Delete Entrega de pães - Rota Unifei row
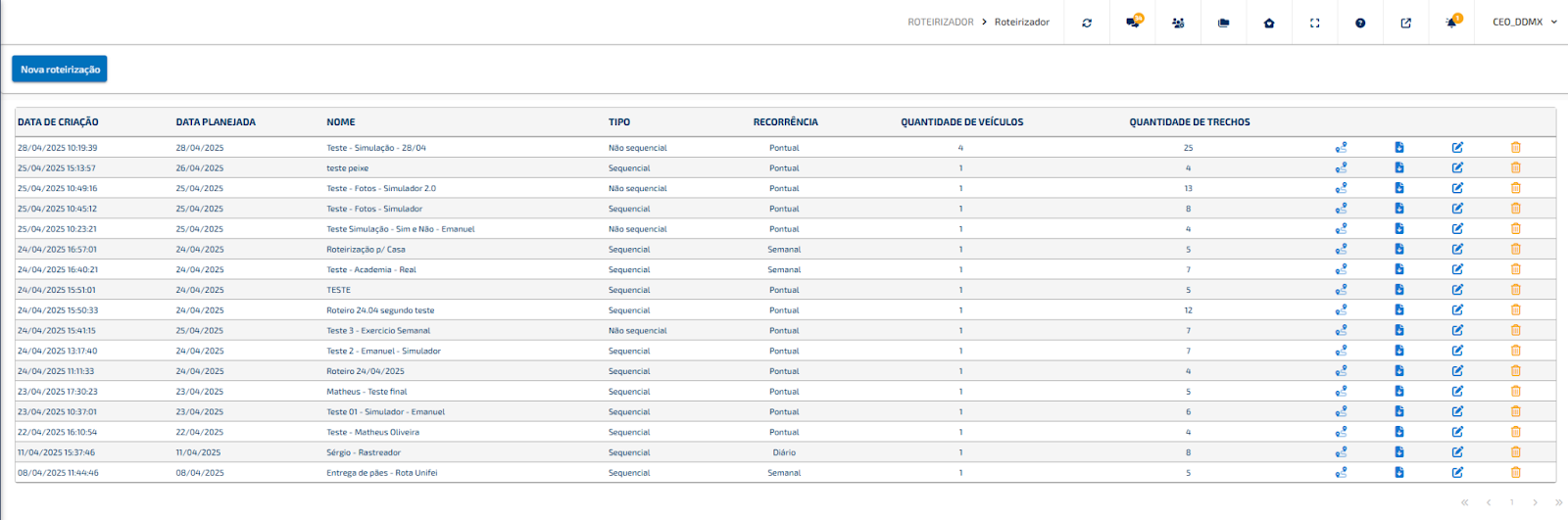Viewport: 1568px width, 520px height. pos(1516,473)
